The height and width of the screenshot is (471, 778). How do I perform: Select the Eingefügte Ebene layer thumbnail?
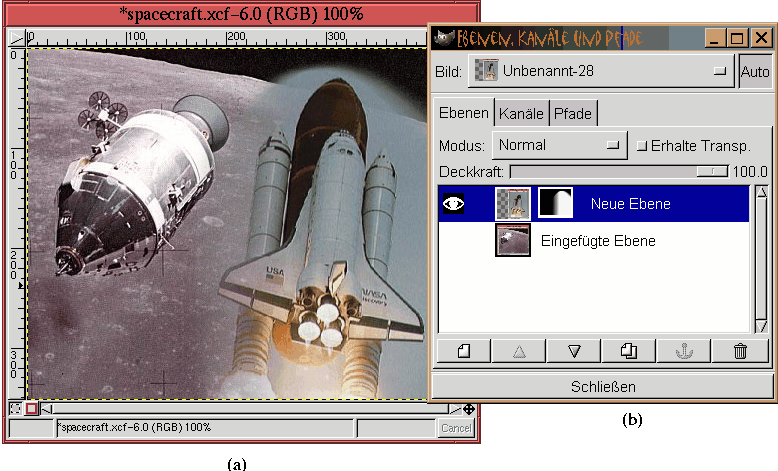point(512,241)
